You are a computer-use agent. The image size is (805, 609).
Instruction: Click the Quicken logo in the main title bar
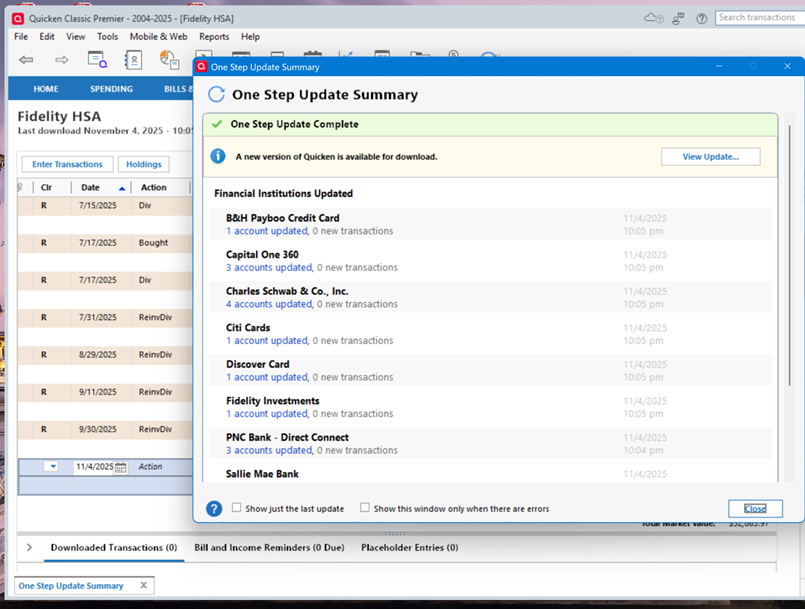click(18, 19)
